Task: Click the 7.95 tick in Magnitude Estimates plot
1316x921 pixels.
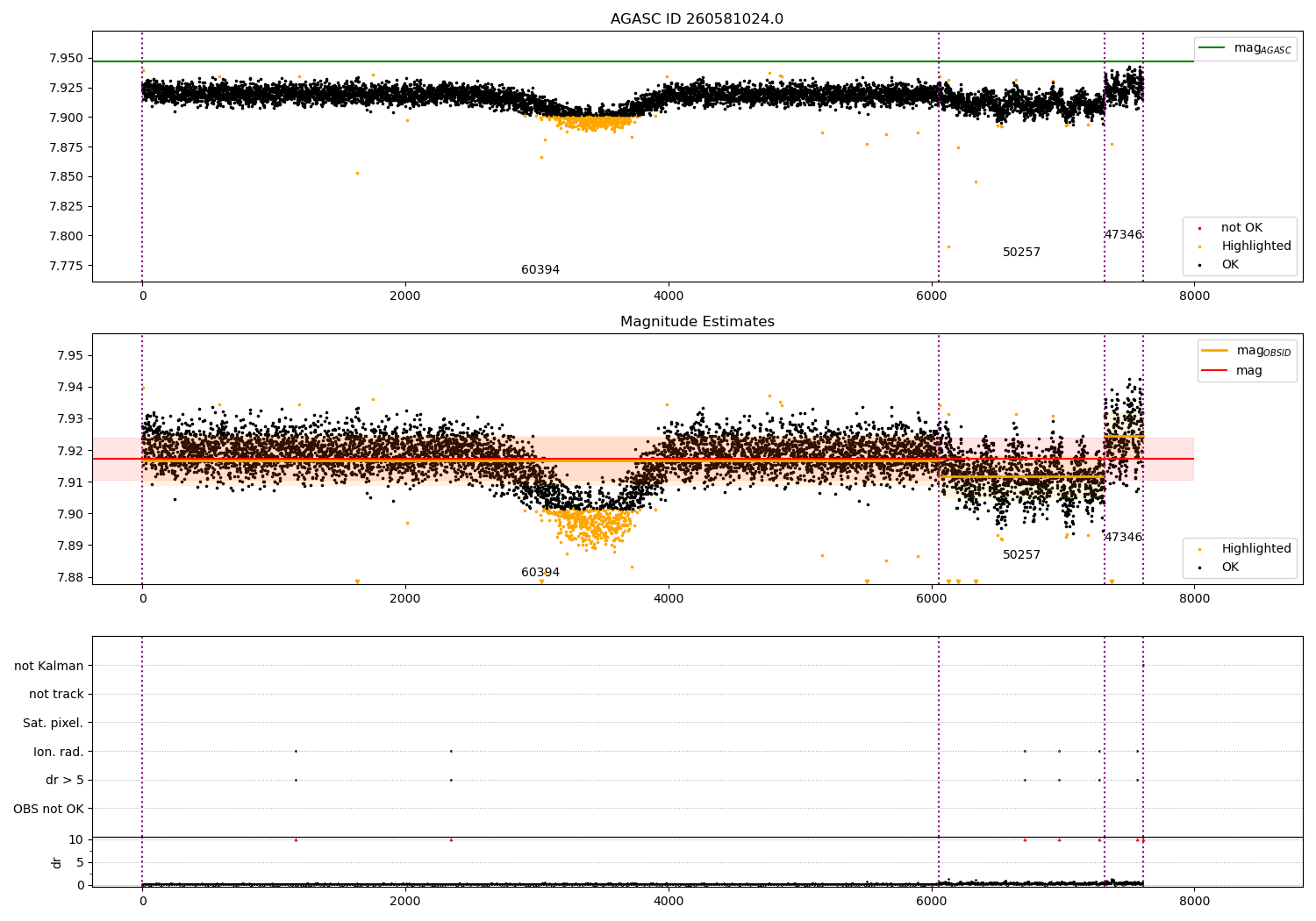Action: (69, 356)
